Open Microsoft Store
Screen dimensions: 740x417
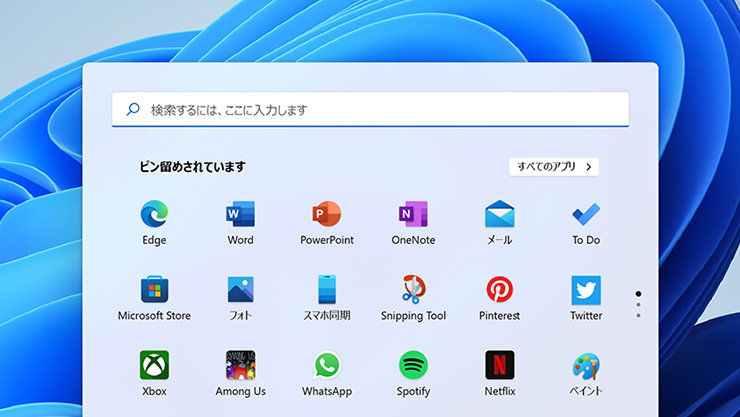(x=154, y=298)
